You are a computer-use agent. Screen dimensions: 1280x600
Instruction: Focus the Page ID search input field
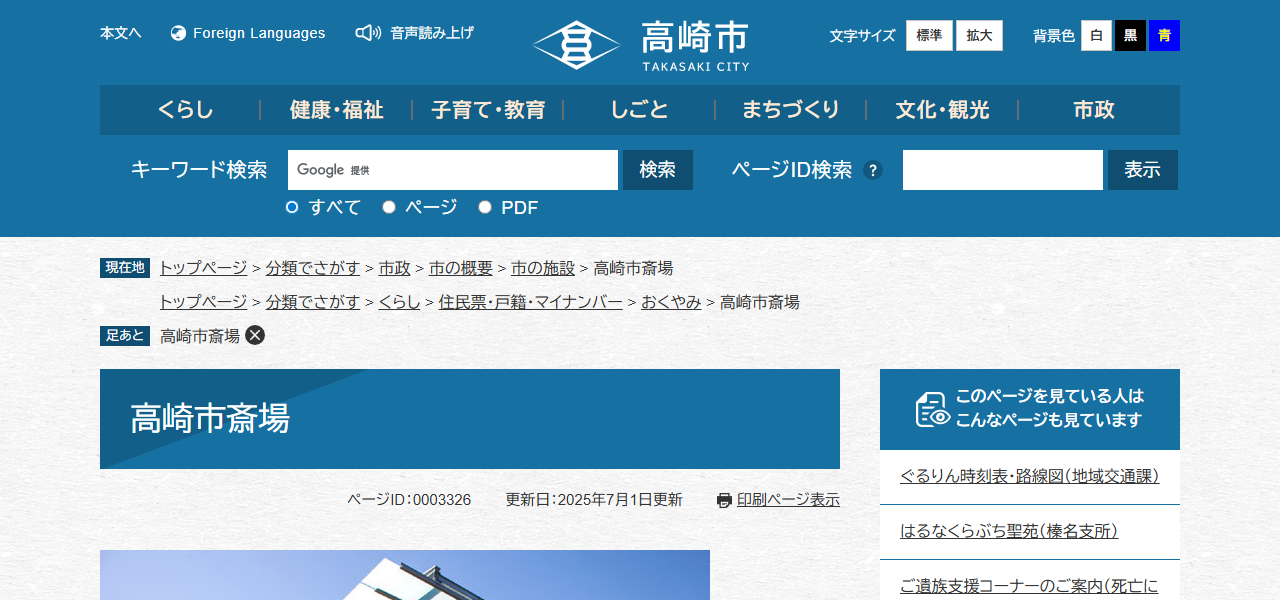pyautogui.click(x=1003, y=170)
